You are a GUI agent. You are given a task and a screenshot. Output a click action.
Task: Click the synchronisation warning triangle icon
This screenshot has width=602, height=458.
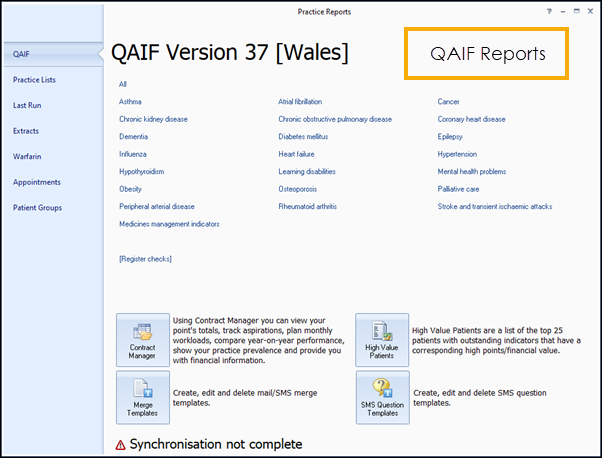(x=121, y=444)
